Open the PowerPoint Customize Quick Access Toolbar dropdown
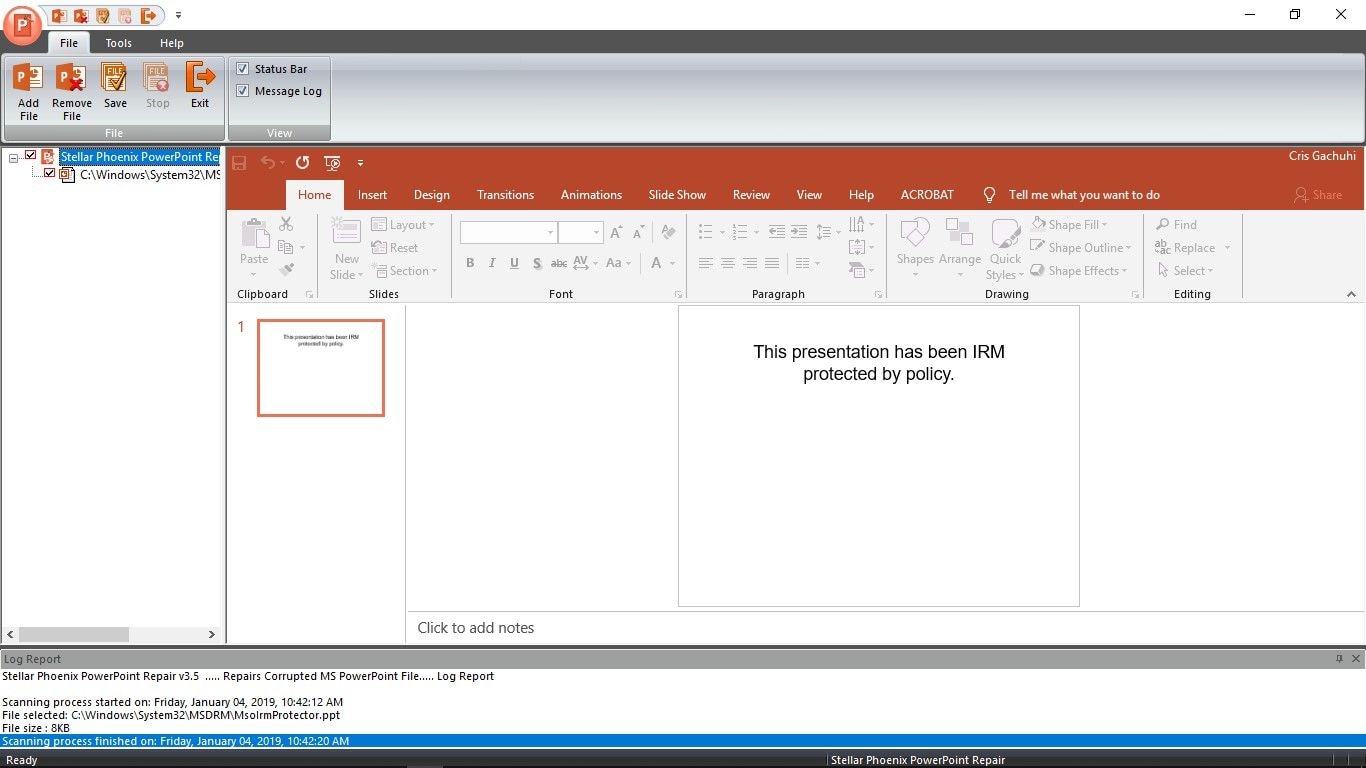The height and width of the screenshot is (768, 1366). [x=360, y=163]
